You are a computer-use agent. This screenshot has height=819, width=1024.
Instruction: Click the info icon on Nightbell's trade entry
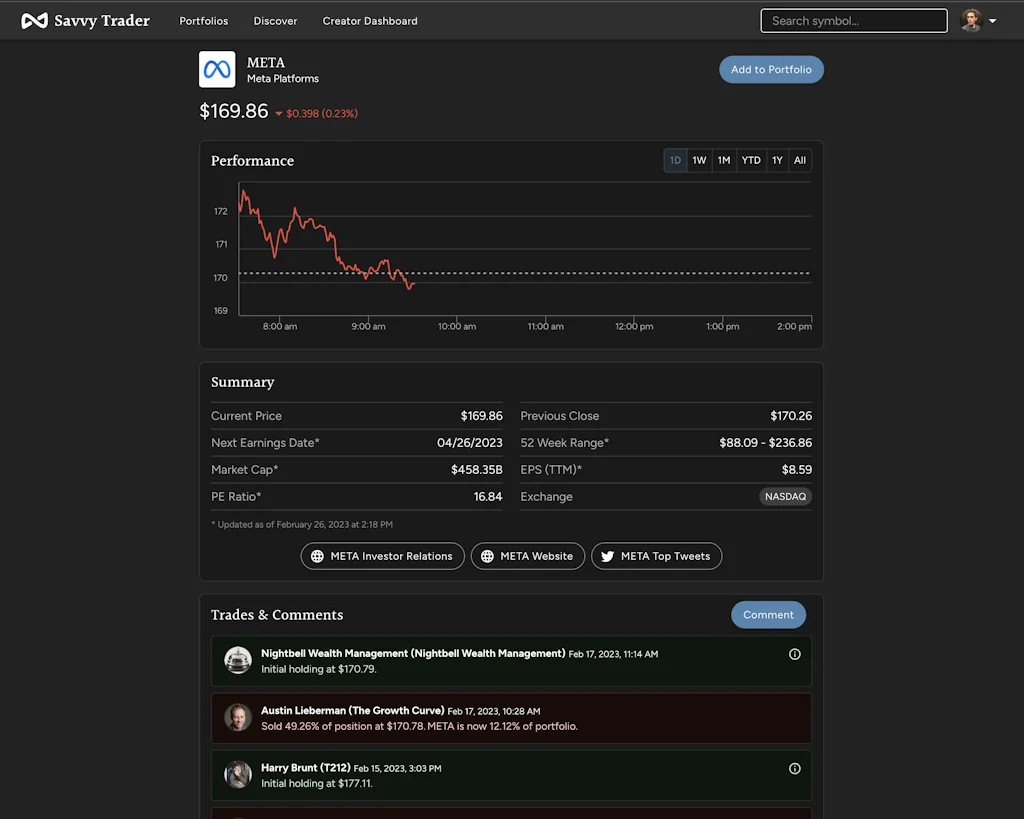pos(794,652)
